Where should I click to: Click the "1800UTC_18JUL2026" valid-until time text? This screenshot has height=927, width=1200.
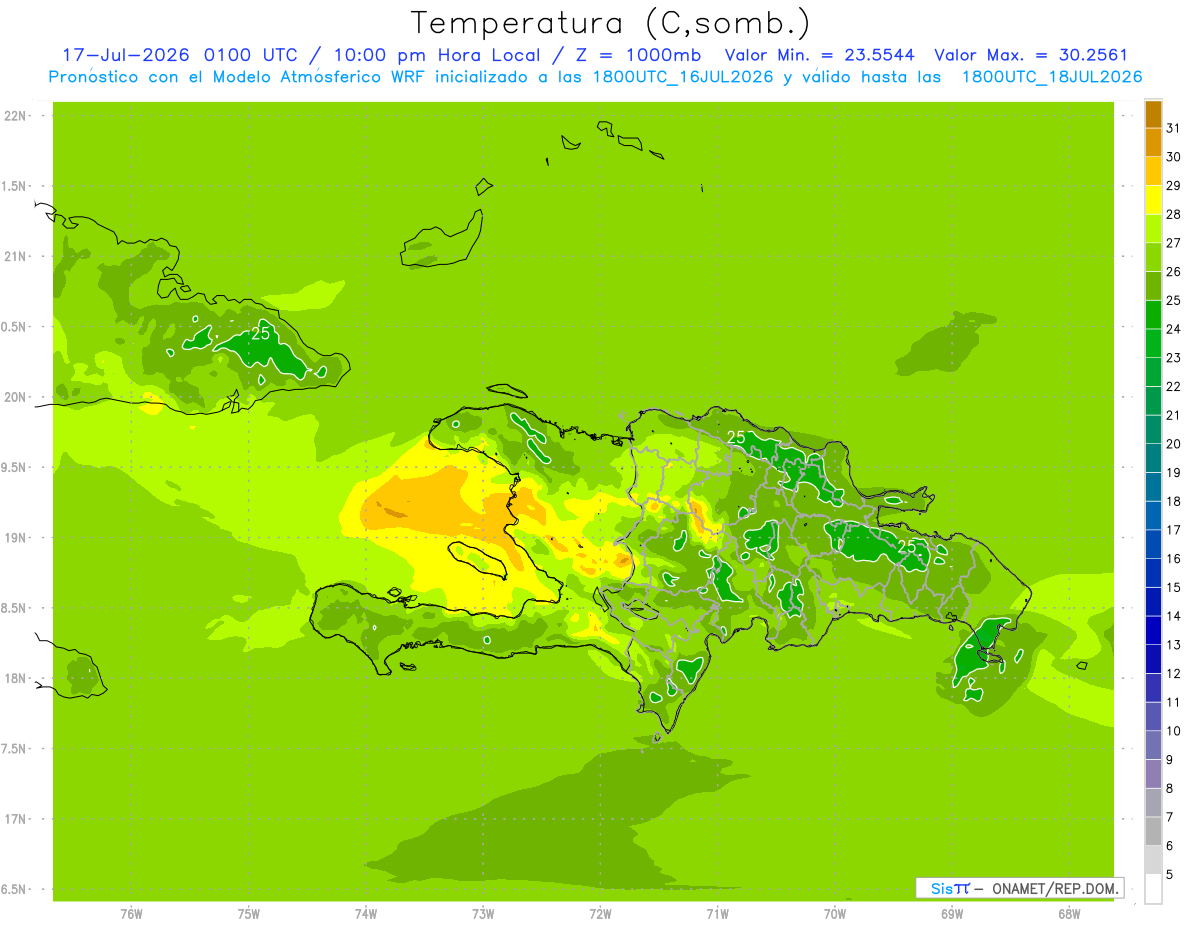[1052, 77]
